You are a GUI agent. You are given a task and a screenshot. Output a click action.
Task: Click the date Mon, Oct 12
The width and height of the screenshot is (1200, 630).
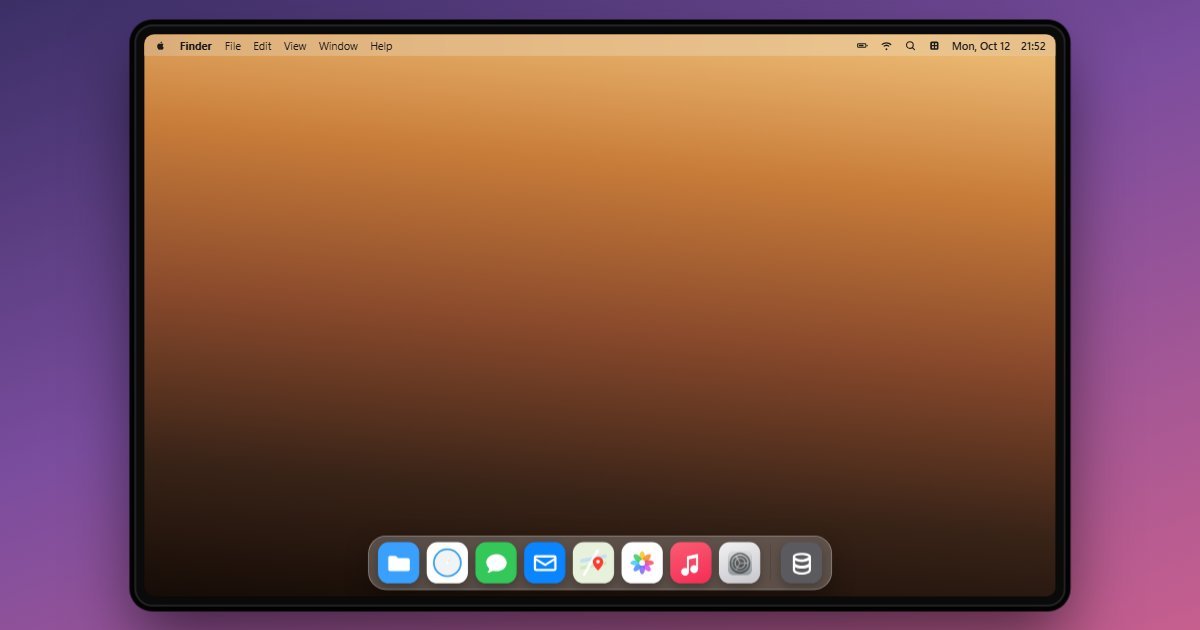[x=981, y=46]
